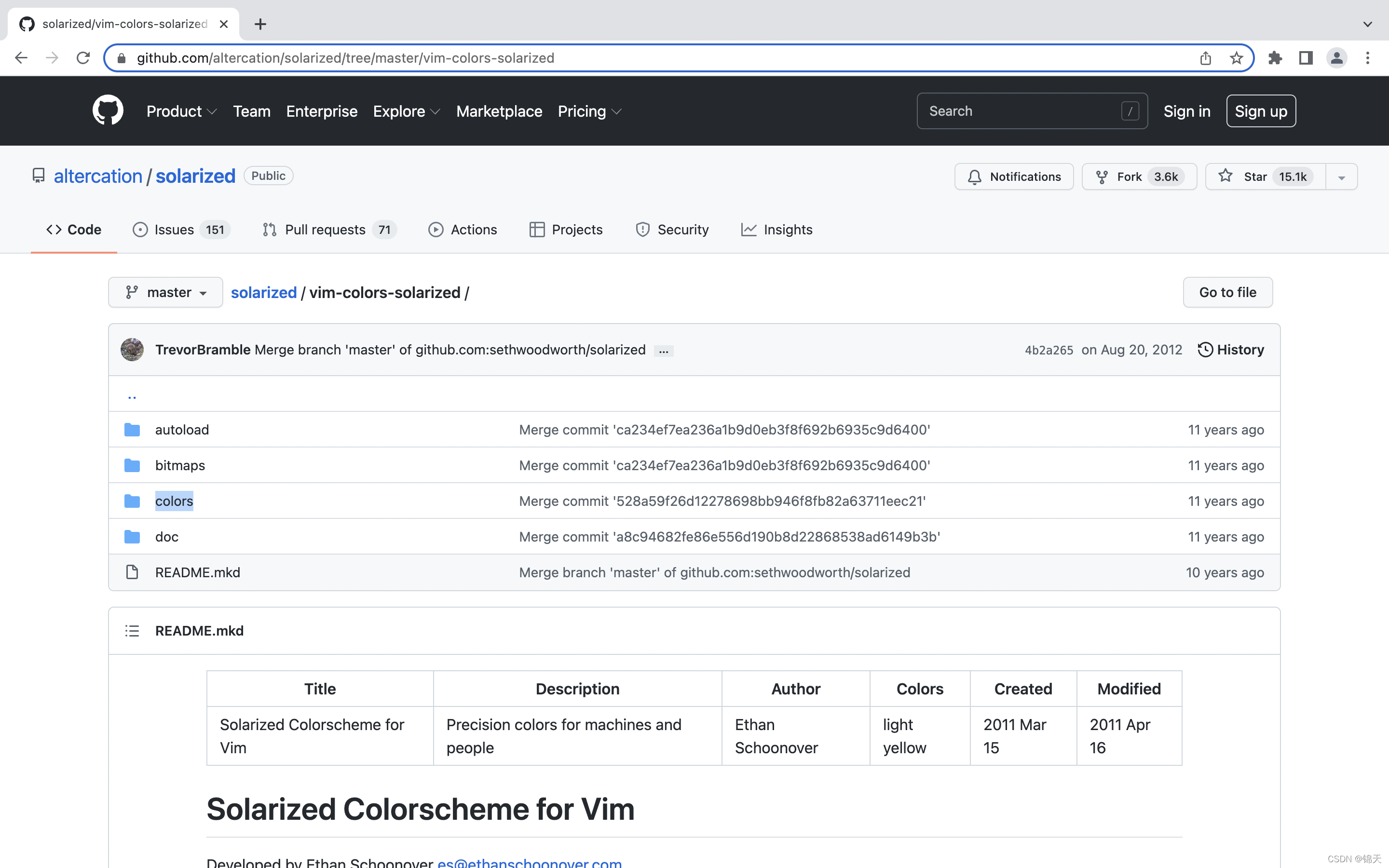Click TrevorBramble's avatar image

click(x=132, y=350)
